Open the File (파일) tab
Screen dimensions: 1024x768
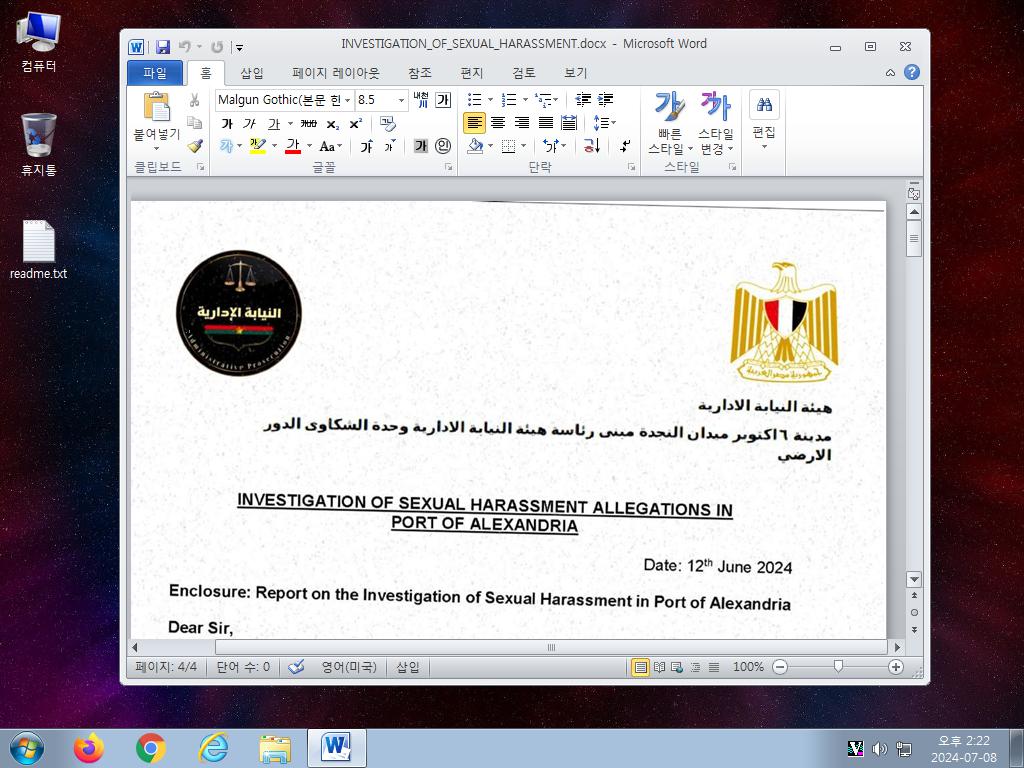click(155, 72)
